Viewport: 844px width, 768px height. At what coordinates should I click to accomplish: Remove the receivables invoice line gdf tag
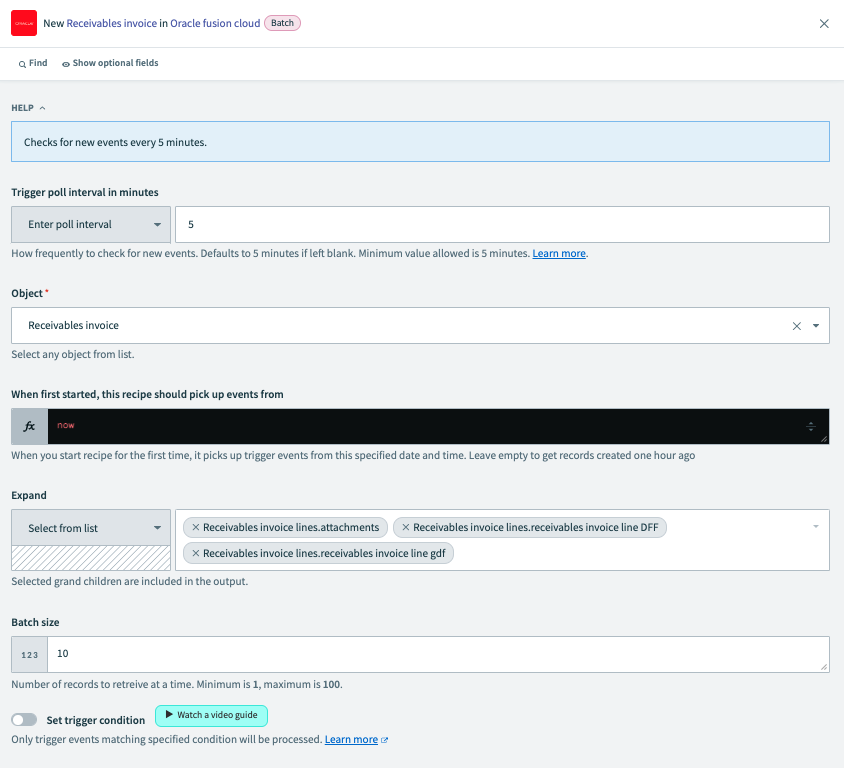point(196,554)
